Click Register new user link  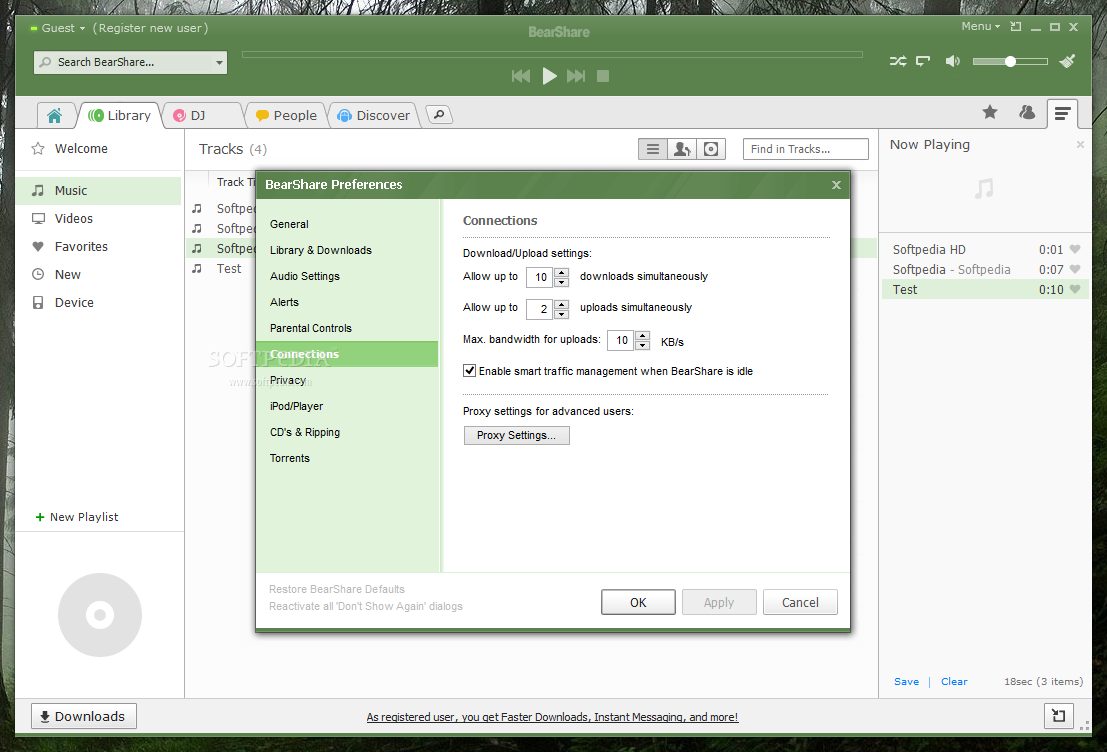(150, 28)
